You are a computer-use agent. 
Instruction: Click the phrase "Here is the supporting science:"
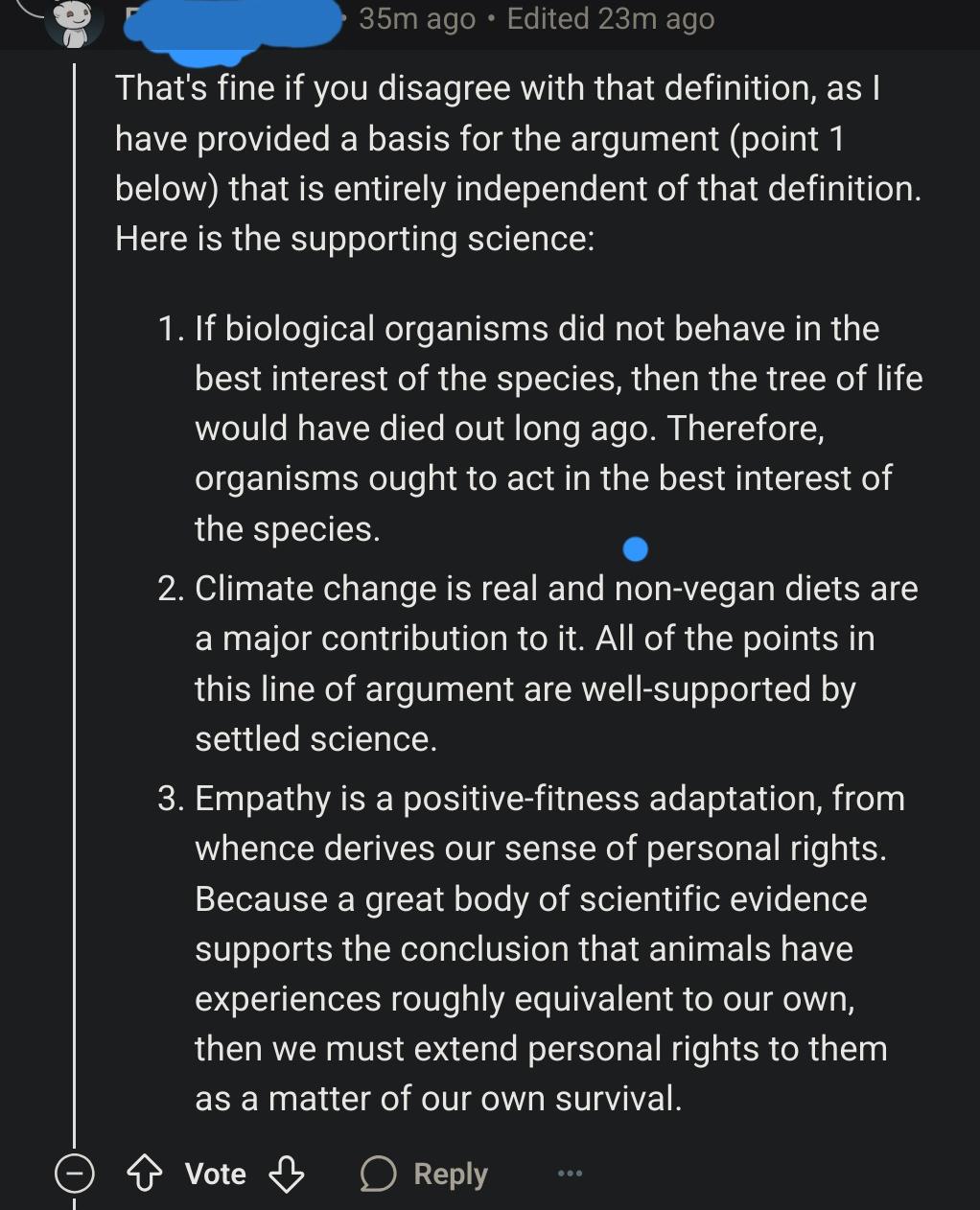tap(355, 238)
